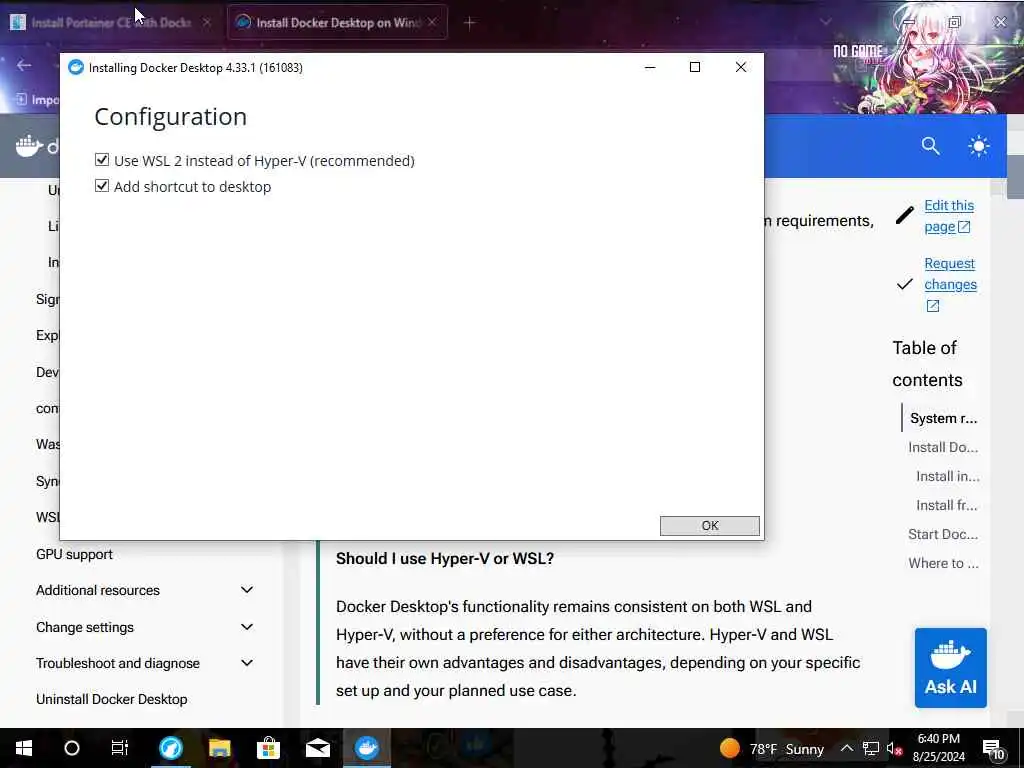This screenshot has width=1024, height=768.
Task: Open volume tray icon
Action: coord(894,748)
